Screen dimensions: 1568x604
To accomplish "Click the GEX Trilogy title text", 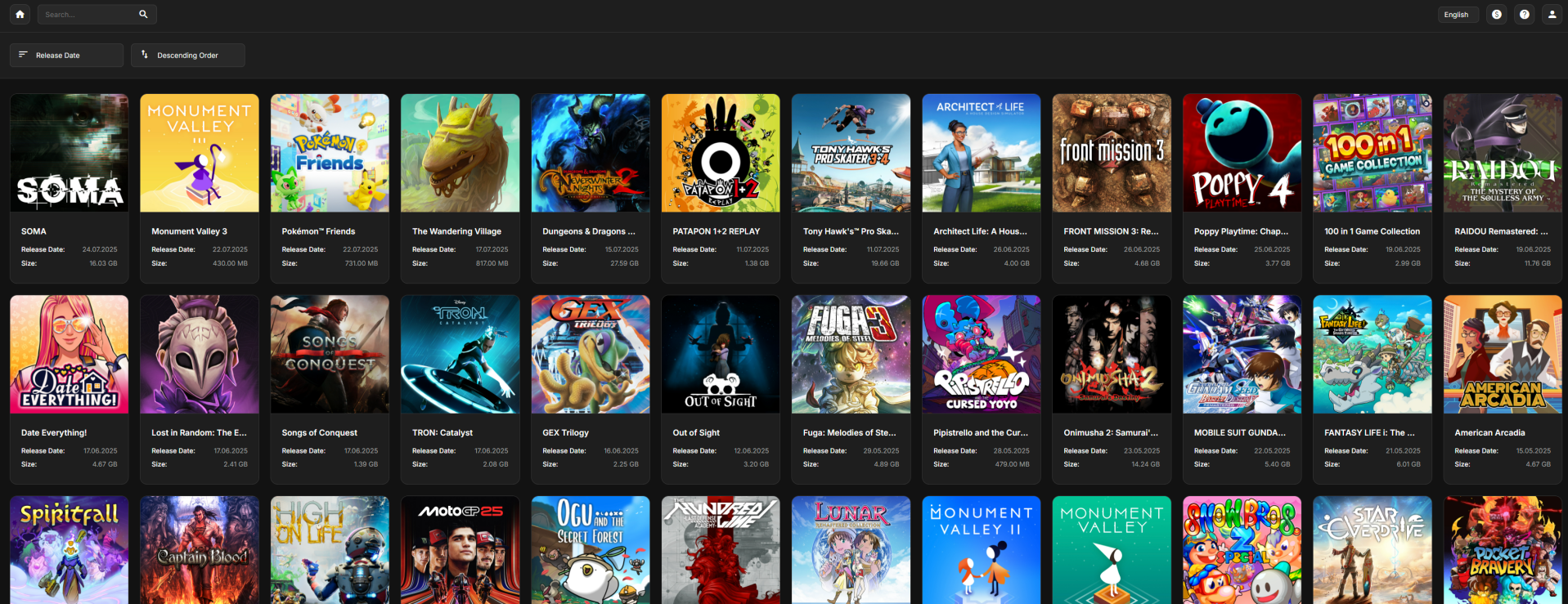I will tap(565, 432).
